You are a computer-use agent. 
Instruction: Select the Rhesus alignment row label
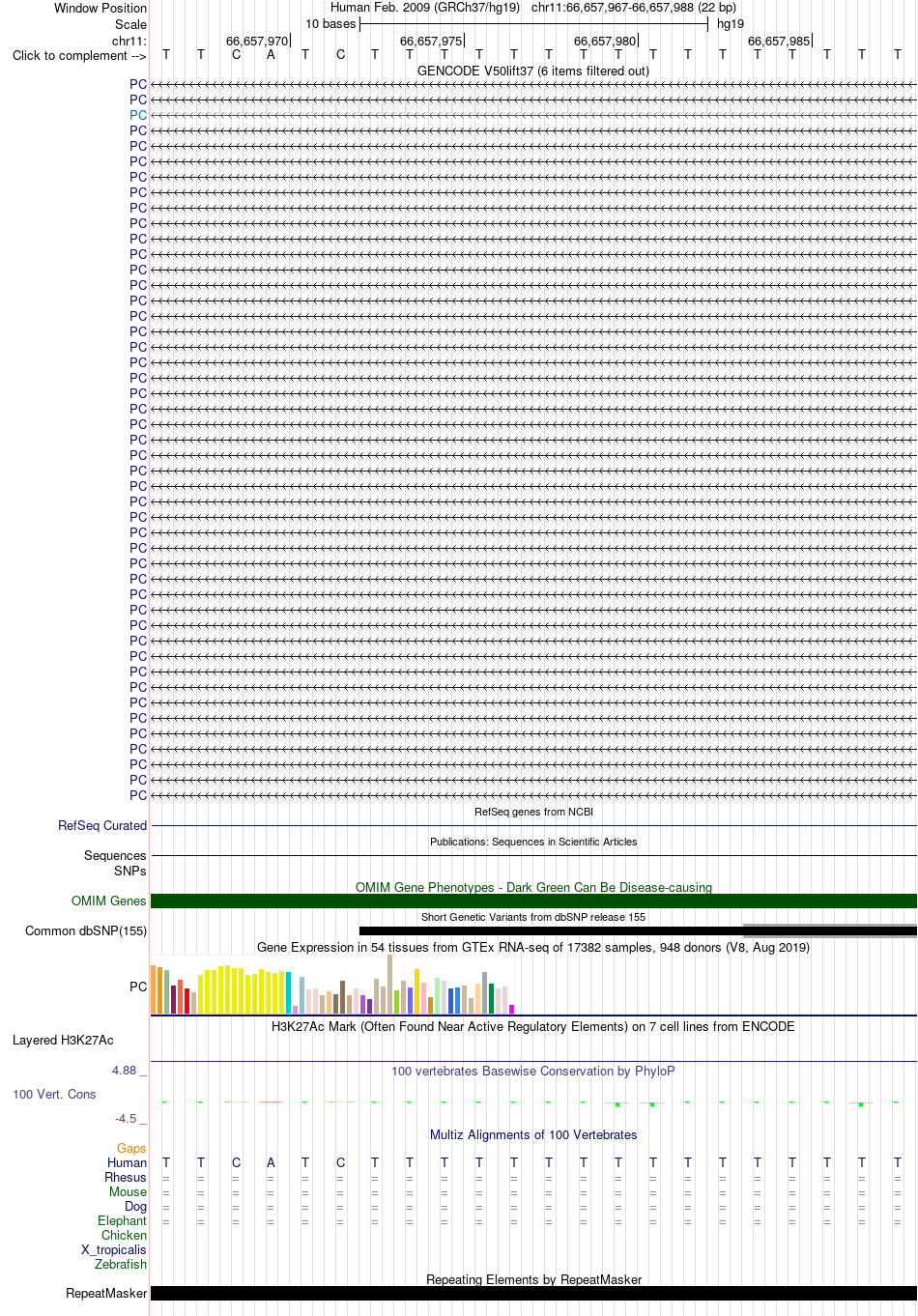pyautogui.click(x=126, y=1177)
